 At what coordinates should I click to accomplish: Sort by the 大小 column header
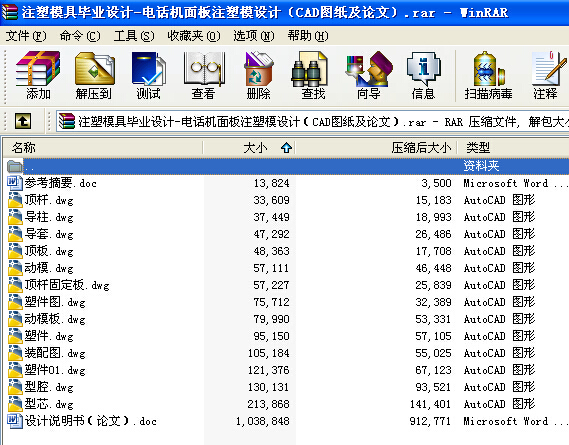pos(249,148)
